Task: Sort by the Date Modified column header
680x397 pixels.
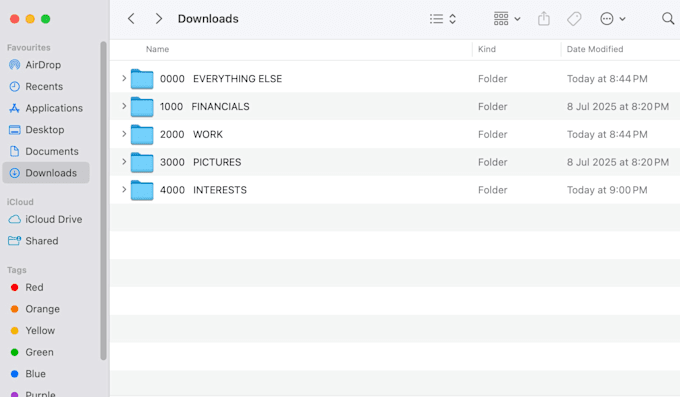Action: (595, 49)
